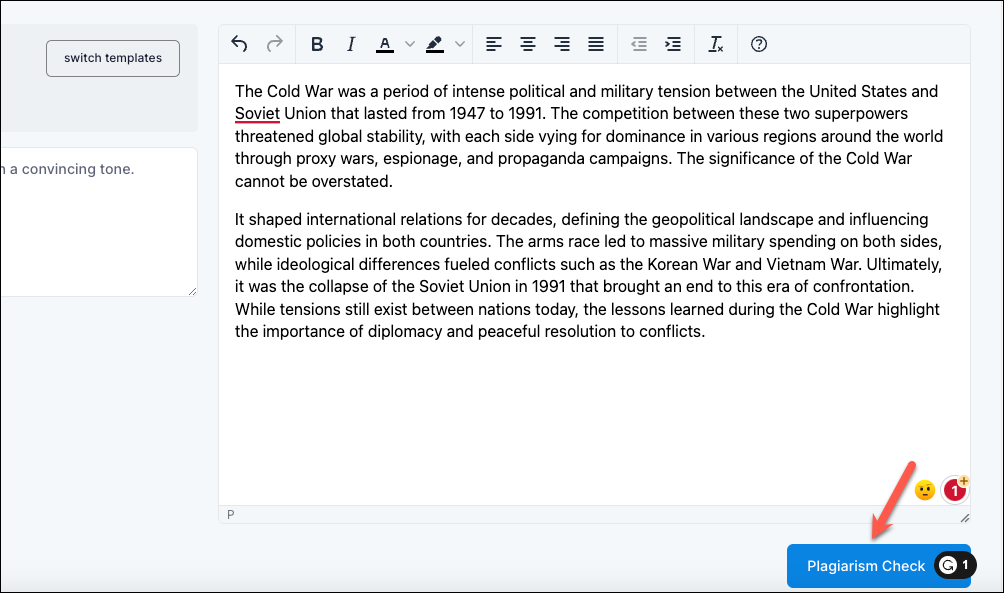The image size is (1004, 593).
Task: Toggle italic formatting
Action: pyautogui.click(x=351, y=44)
